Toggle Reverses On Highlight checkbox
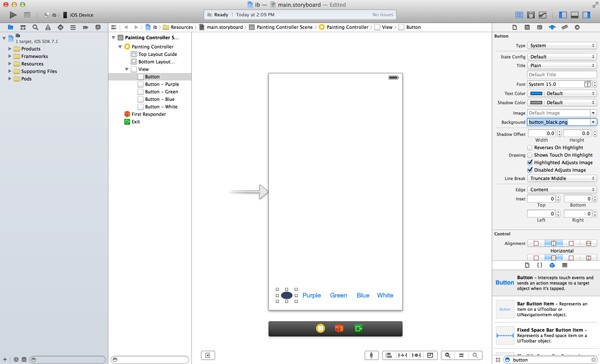The image size is (600, 364). (530, 147)
